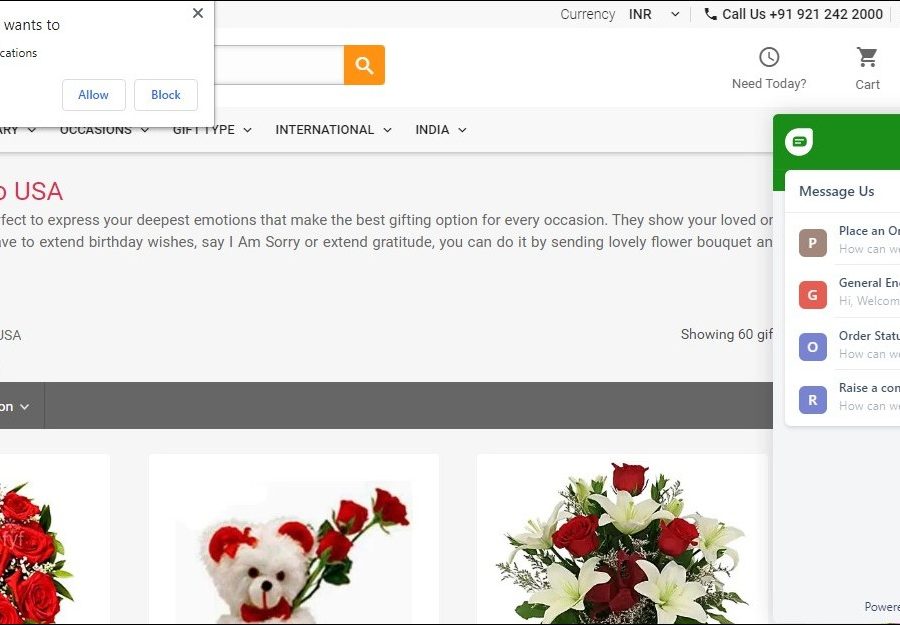This screenshot has width=900, height=625.
Task: Click the phone icon beside Call Us
Action: click(x=710, y=14)
